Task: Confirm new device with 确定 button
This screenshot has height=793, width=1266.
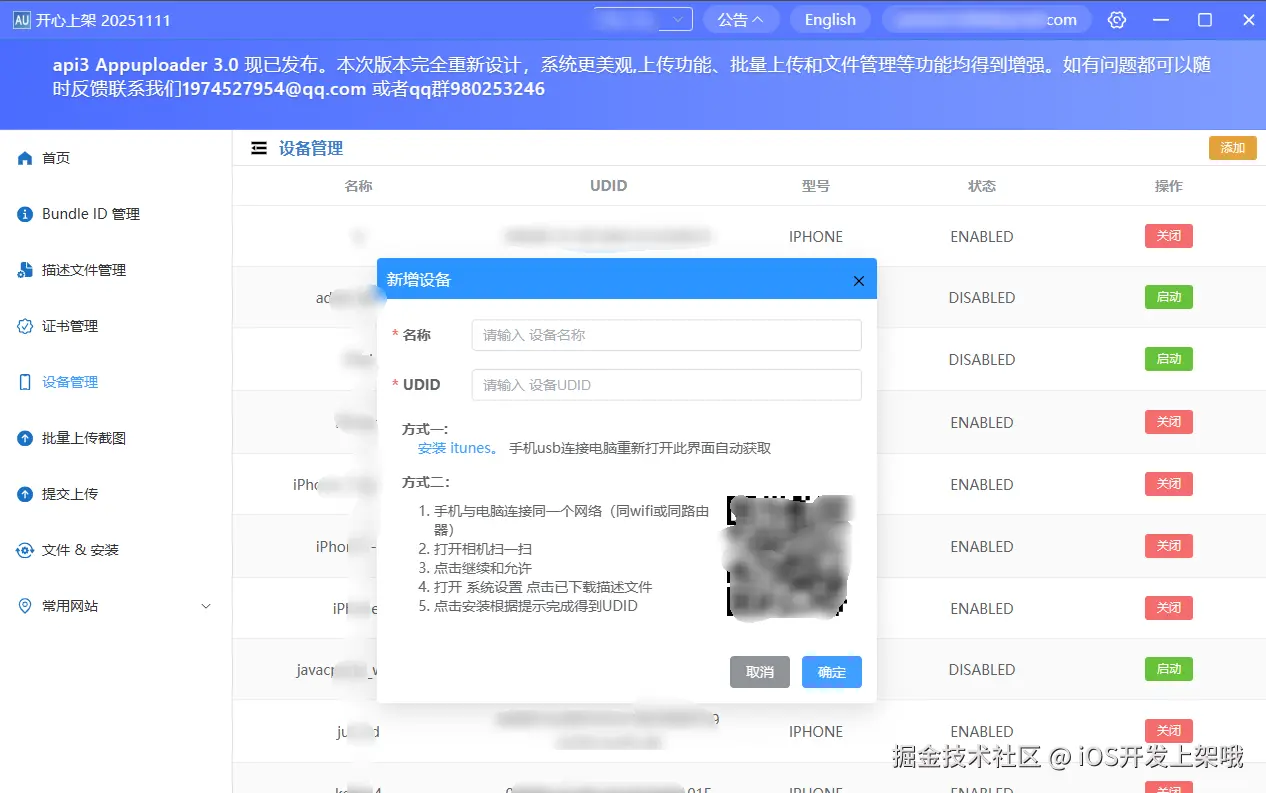Action: (831, 671)
